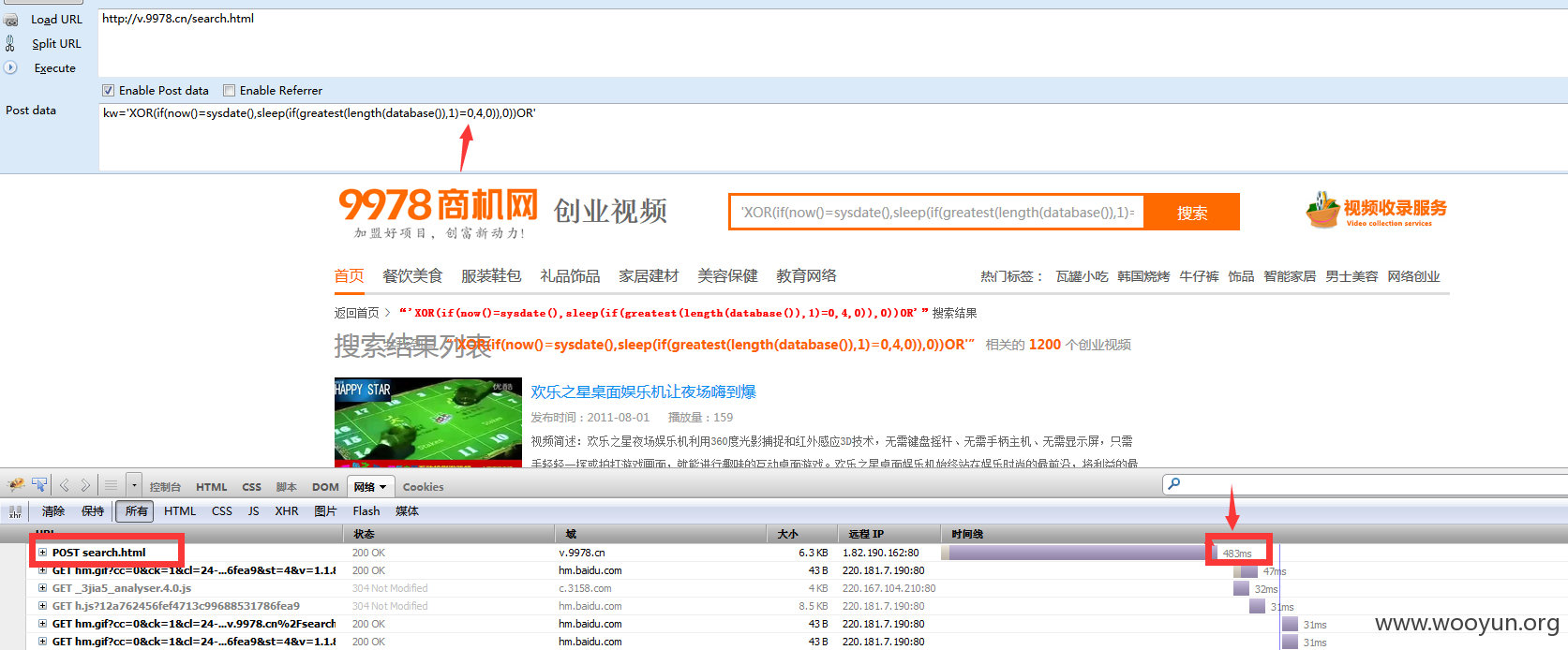Filter network requests by Flash
The width and height of the screenshot is (1568, 650).
[366, 511]
